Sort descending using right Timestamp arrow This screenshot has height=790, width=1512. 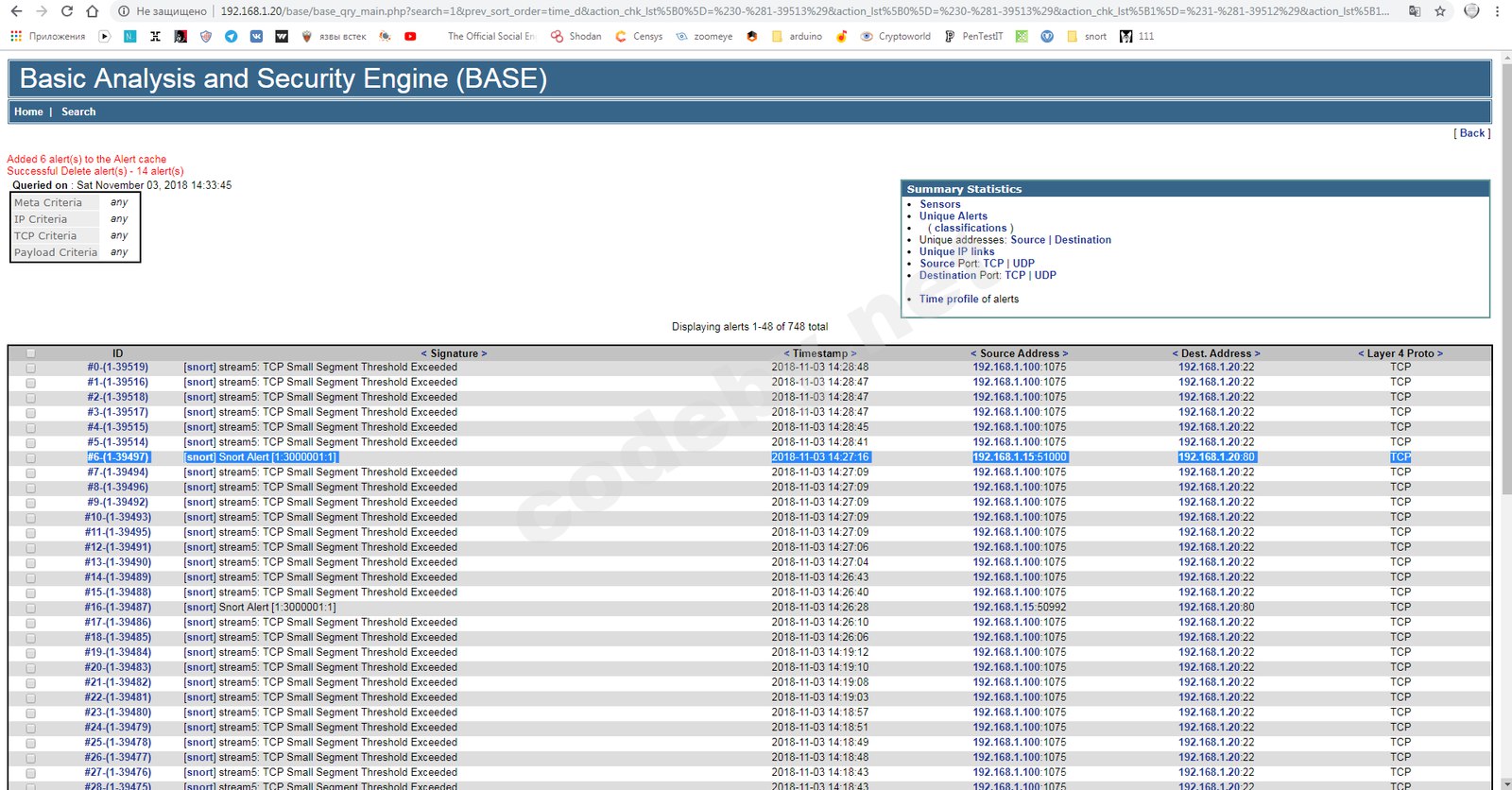[853, 353]
